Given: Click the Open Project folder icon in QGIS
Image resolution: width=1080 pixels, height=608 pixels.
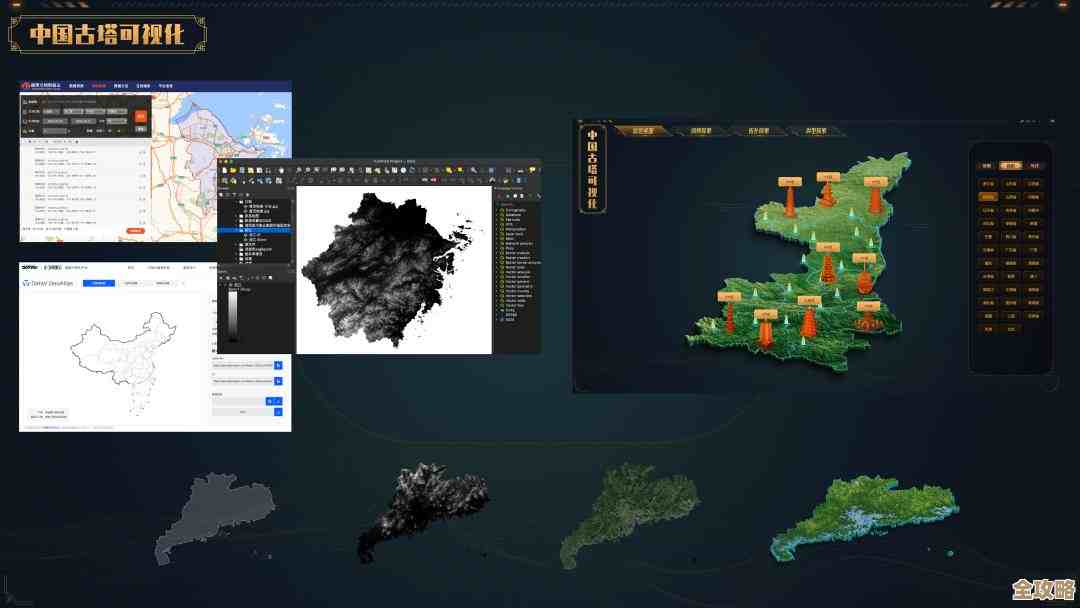Looking at the screenshot, I should tap(231, 170).
